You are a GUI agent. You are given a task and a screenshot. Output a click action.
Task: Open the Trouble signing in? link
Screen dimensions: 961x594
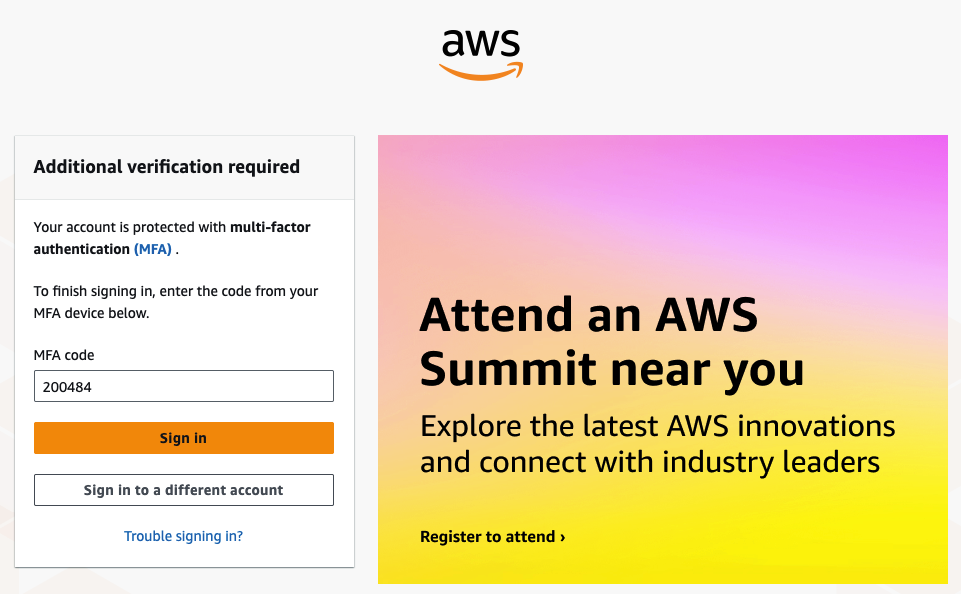click(x=183, y=536)
